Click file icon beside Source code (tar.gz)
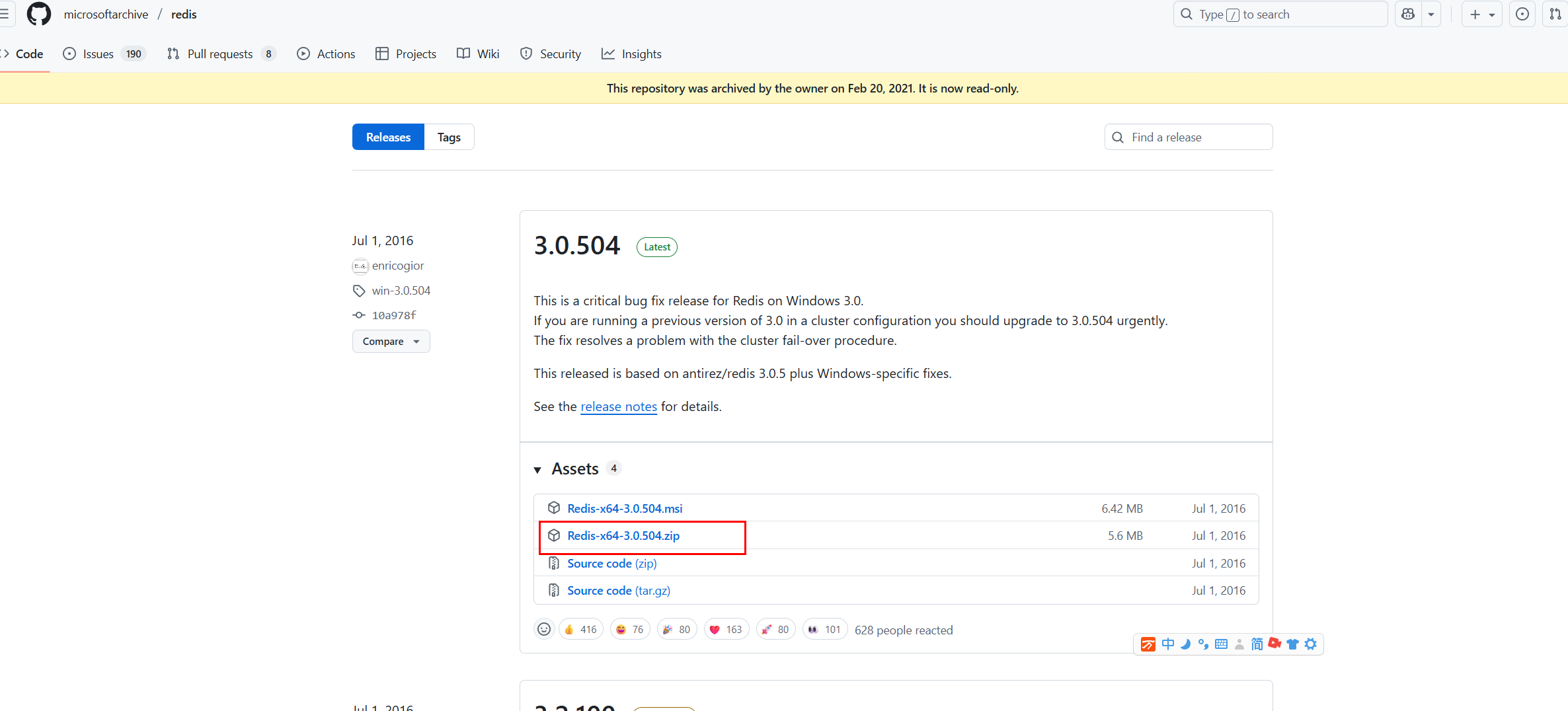This screenshot has height=711, width=1568. (x=554, y=590)
